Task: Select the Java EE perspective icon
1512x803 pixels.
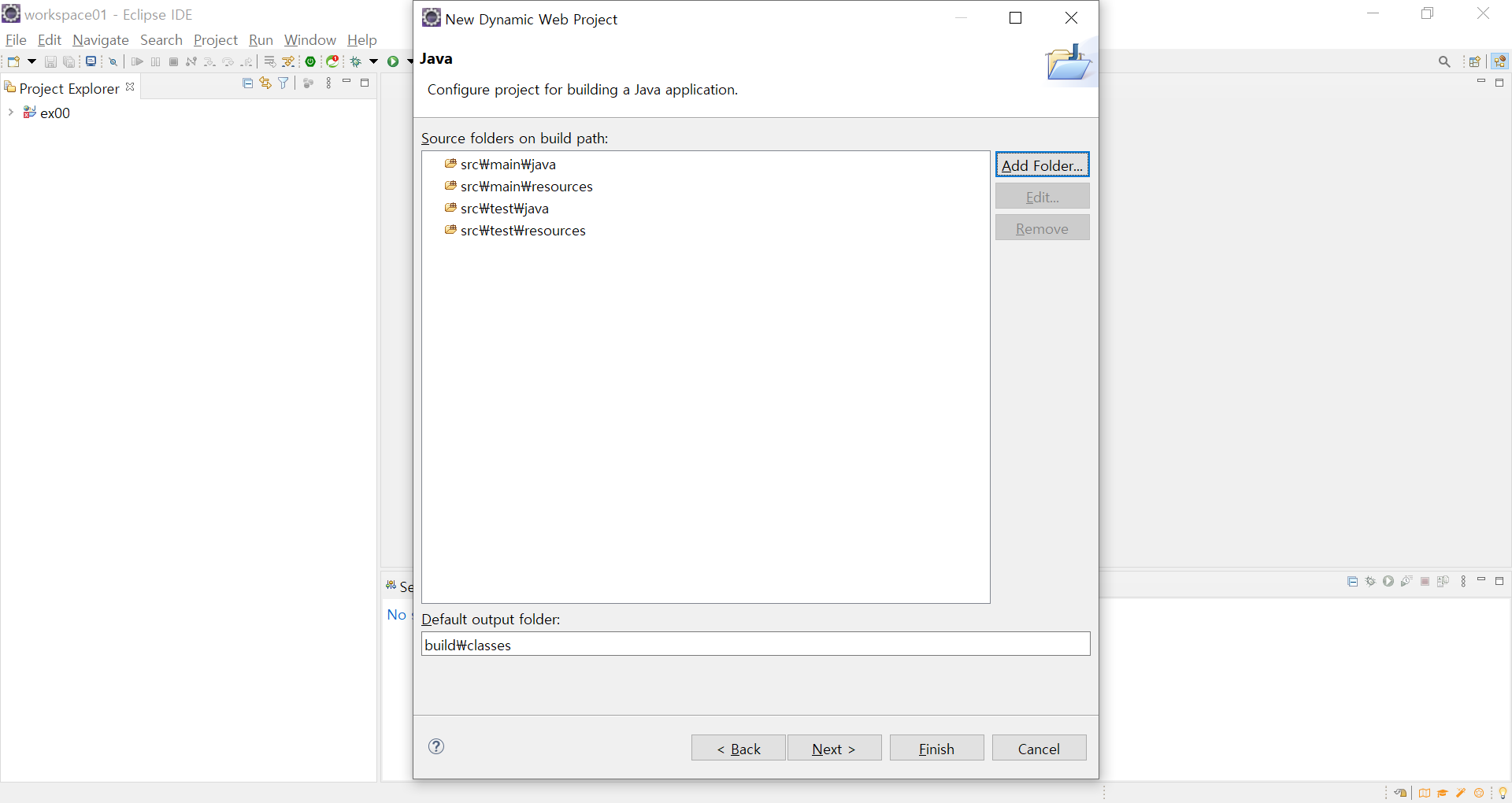Action: pos(1499,61)
